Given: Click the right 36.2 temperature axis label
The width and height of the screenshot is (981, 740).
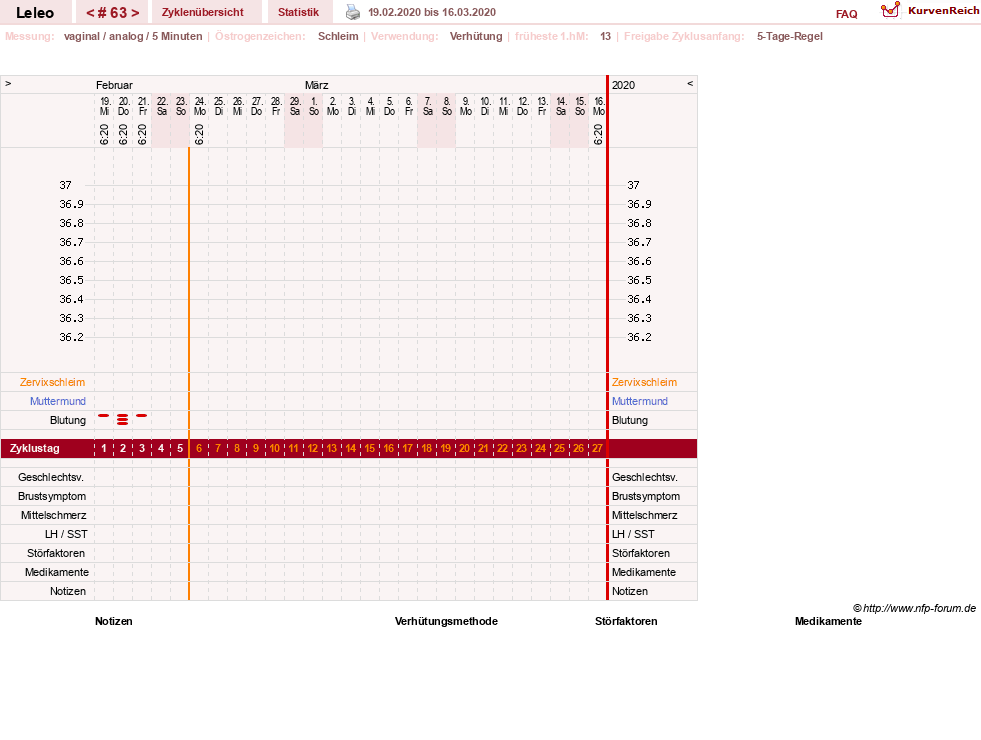Looking at the screenshot, I should 639,337.
